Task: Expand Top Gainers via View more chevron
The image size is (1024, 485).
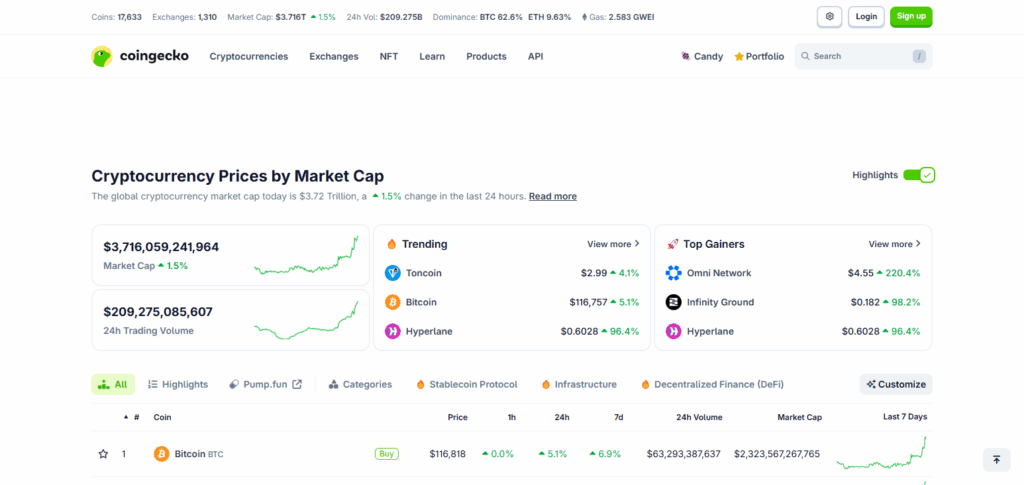Action: tap(918, 243)
